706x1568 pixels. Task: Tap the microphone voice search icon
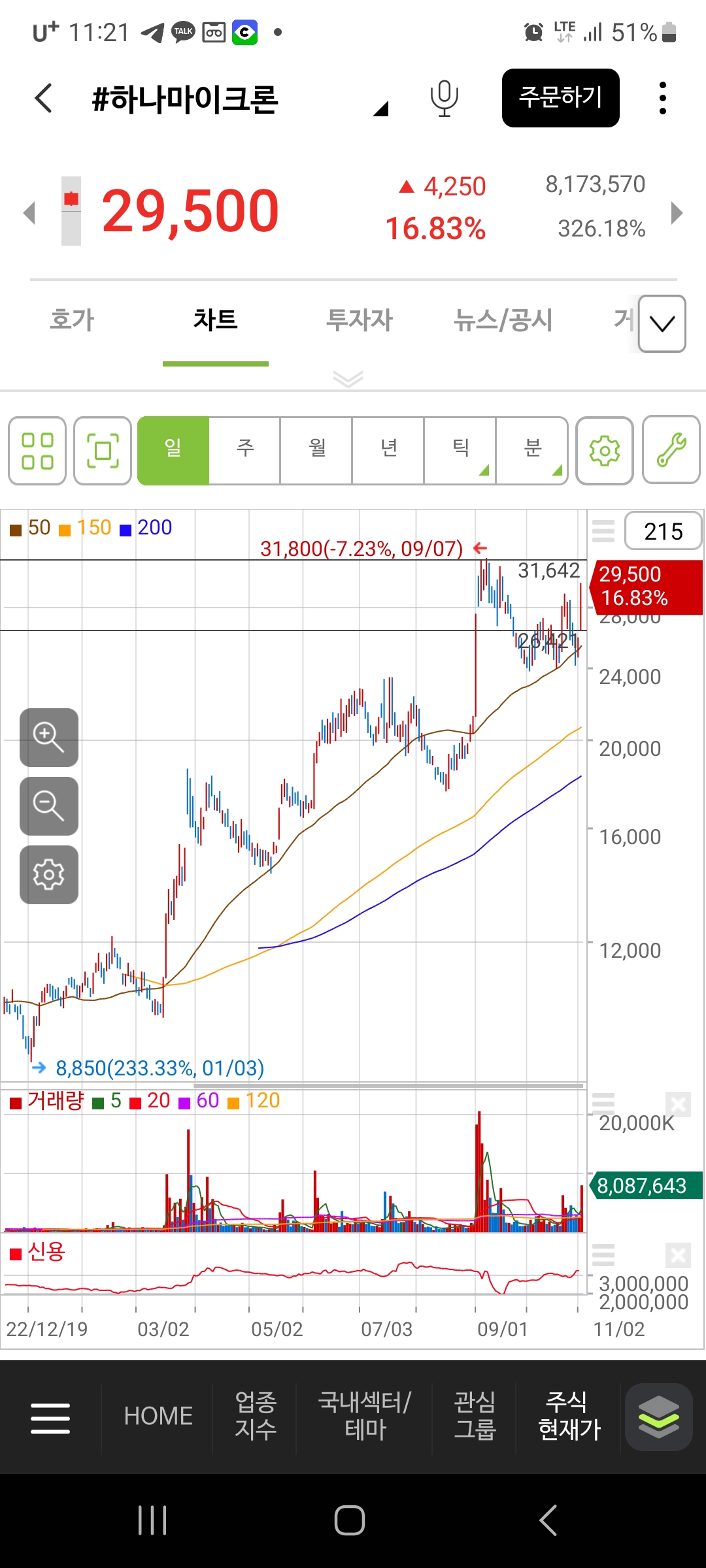(444, 99)
